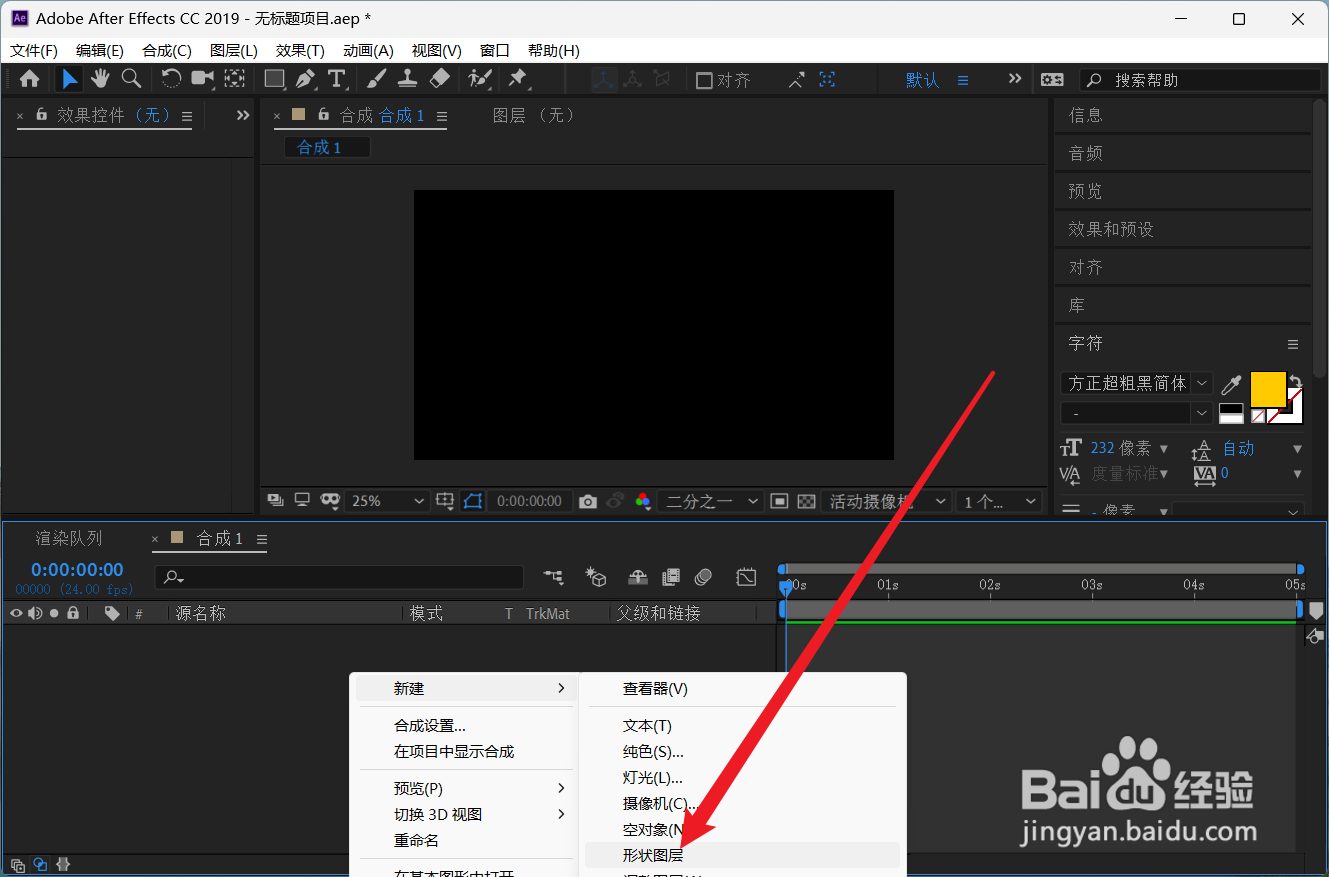The width and height of the screenshot is (1329, 877).
Task: Select the Puppet Pin tool
Action: tap(517, 79)
